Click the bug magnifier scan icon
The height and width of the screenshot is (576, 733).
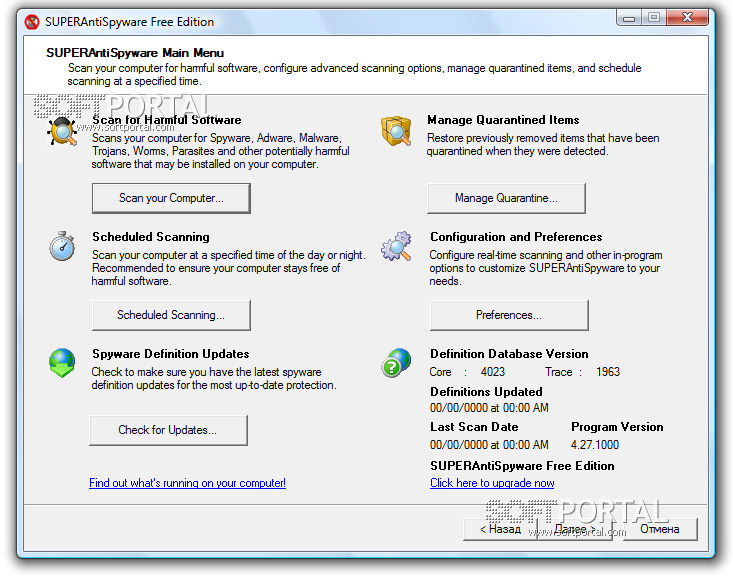tap(62, 131)
